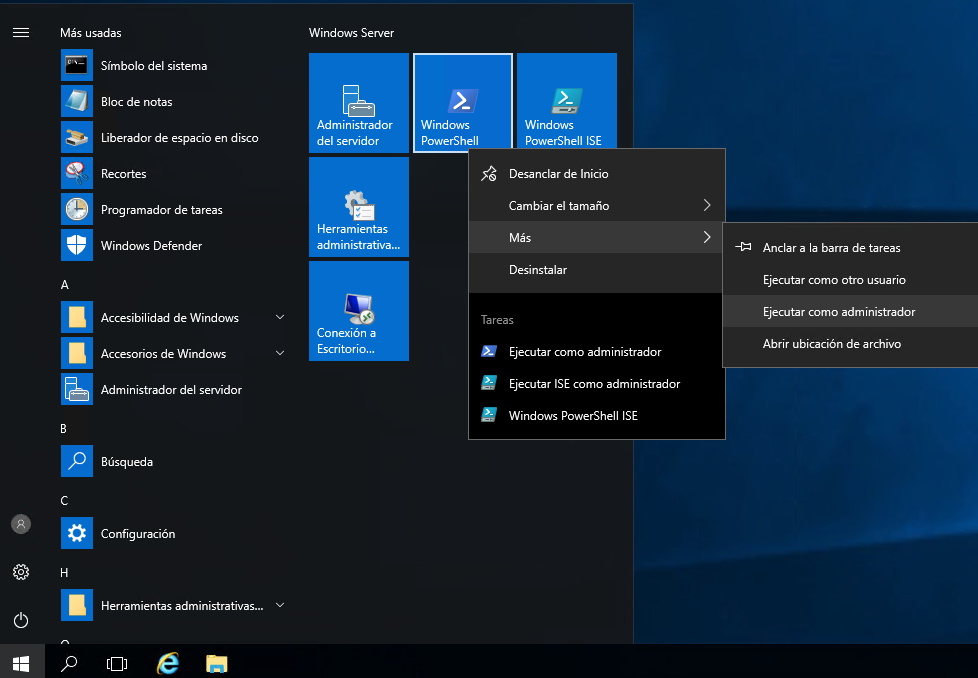Open Búsqueda magnifier icon in app list
Viewport: 978px width, 678px height.
pos(77,462)
